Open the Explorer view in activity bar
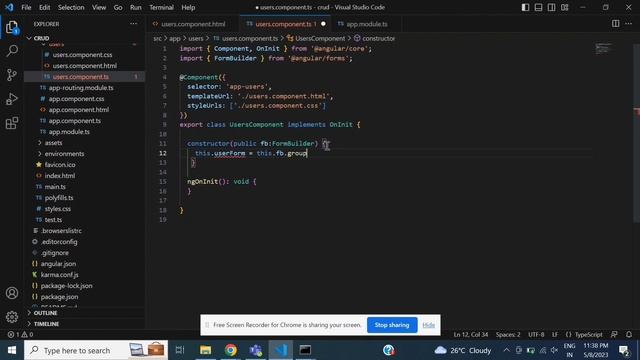This screenshot has width=640, height=360. point(12,27)
